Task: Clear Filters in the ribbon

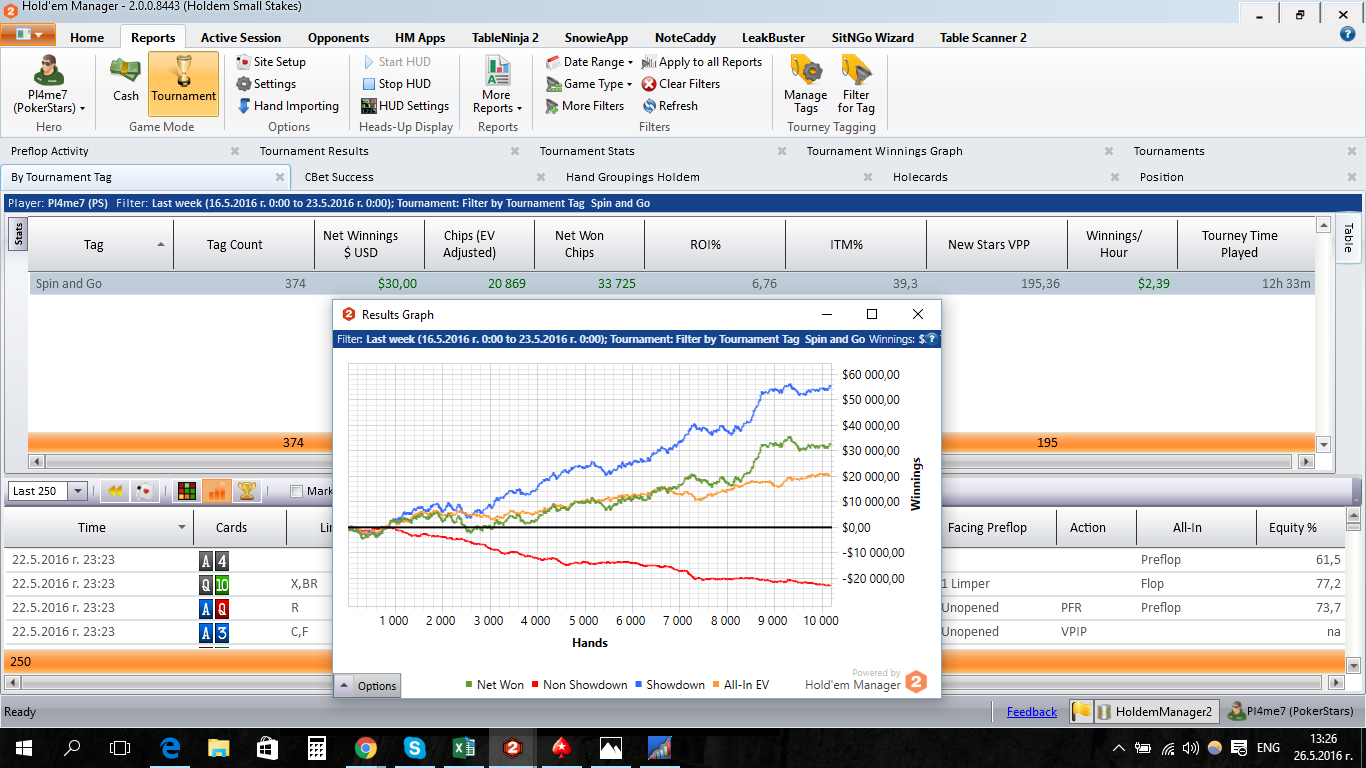Action: click(681, 84)
